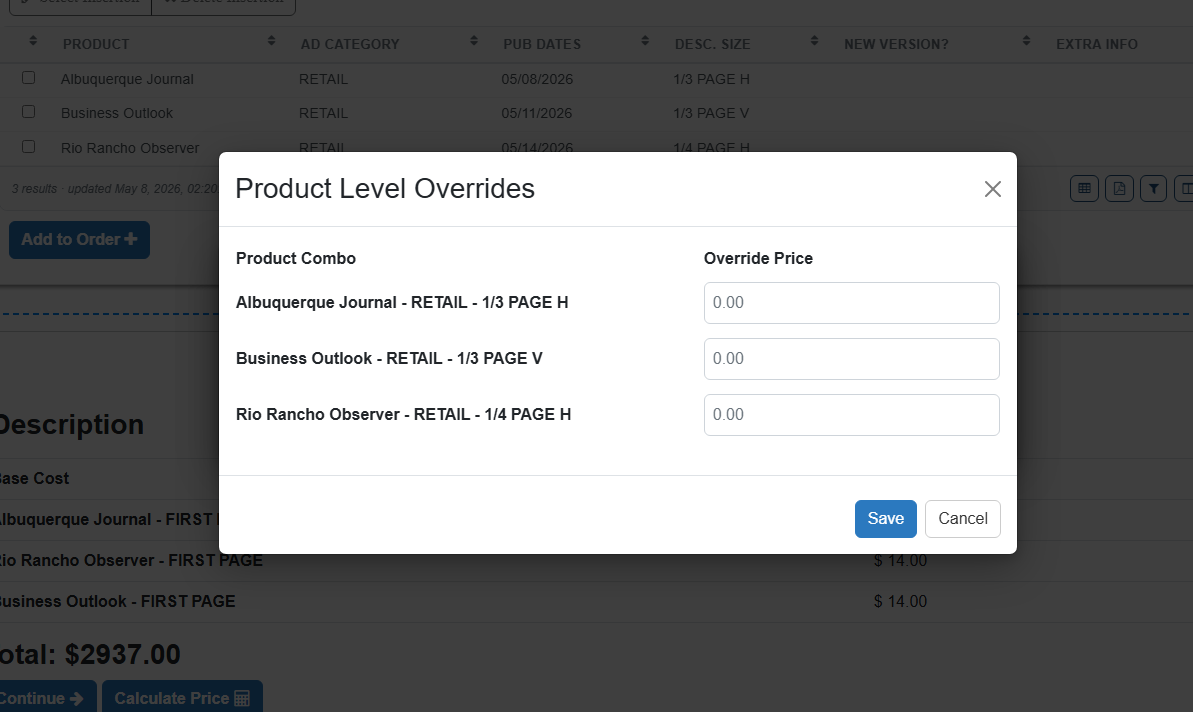Click the NEW VERSION? column header
Viewport: 1193px width, 712px height.
(x=896, y=44)
